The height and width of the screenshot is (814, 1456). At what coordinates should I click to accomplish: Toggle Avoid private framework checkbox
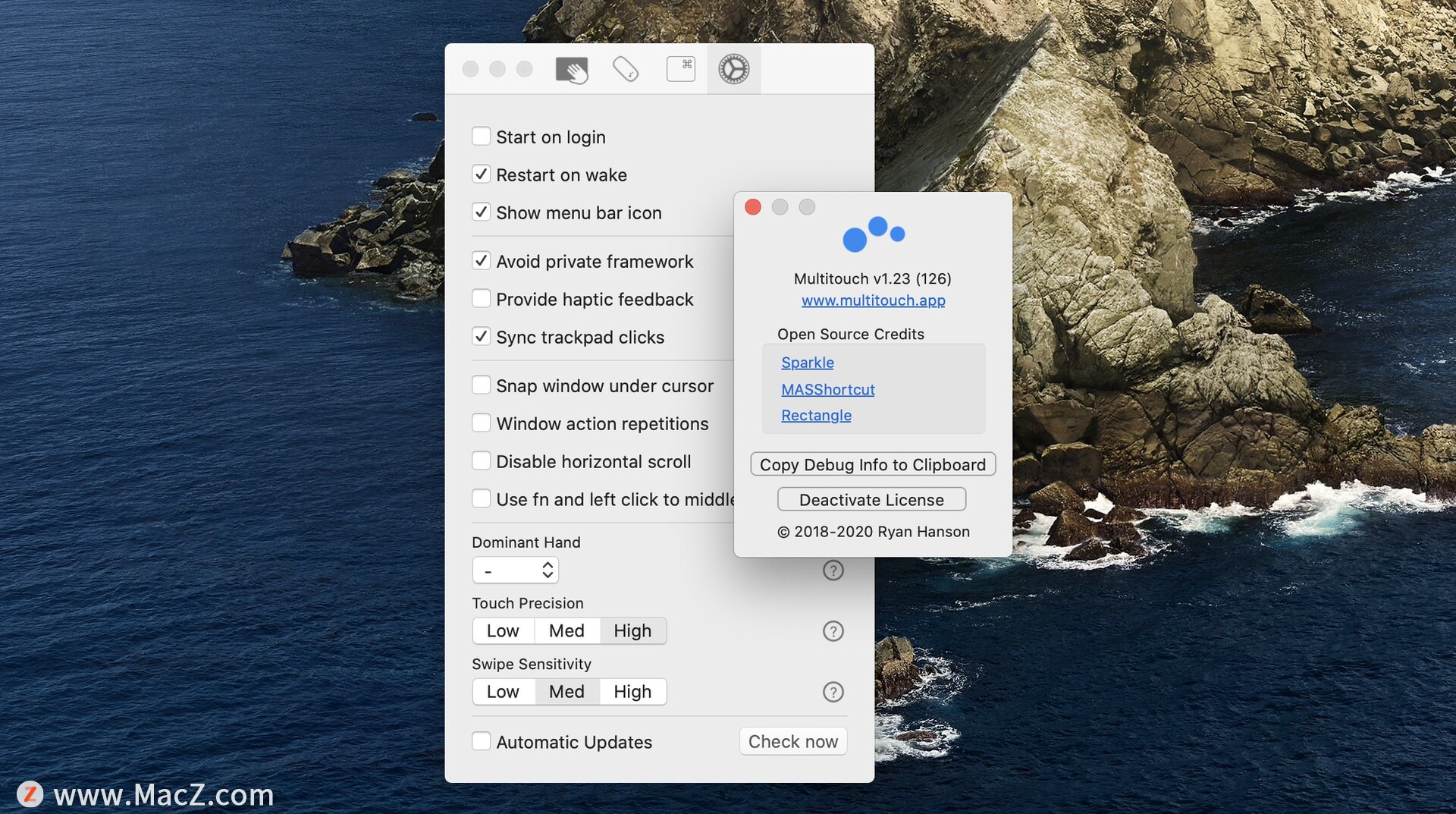[x=481, y=261]
